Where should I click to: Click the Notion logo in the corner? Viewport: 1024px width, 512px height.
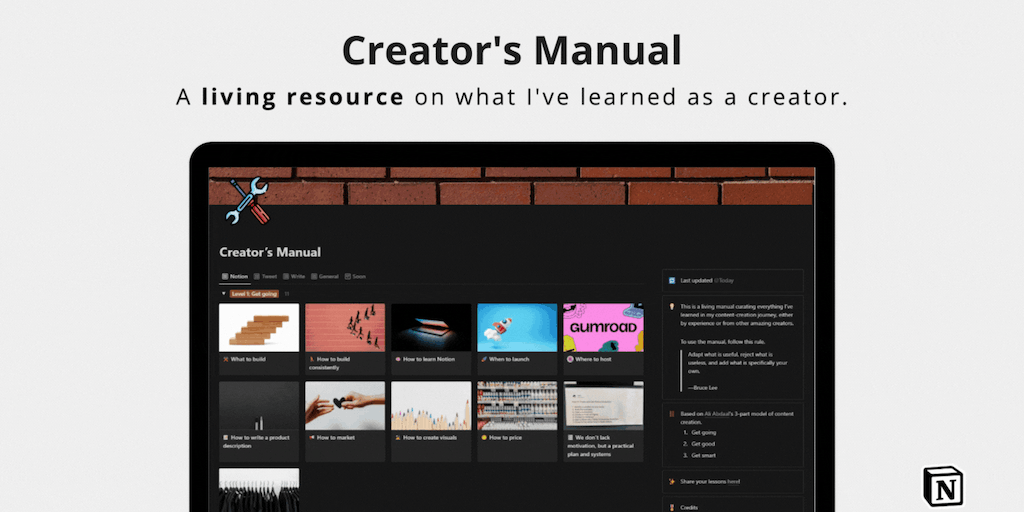coord(943,487)
